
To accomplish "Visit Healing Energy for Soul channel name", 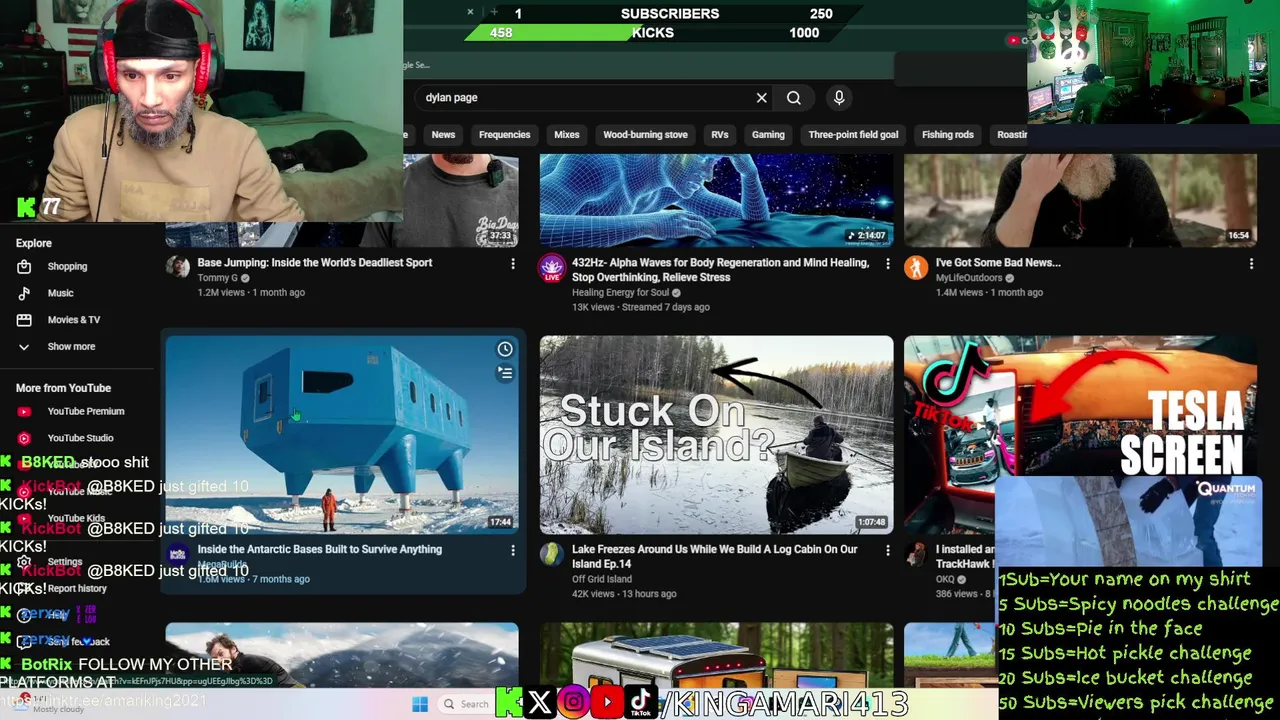I will [620, 293].
